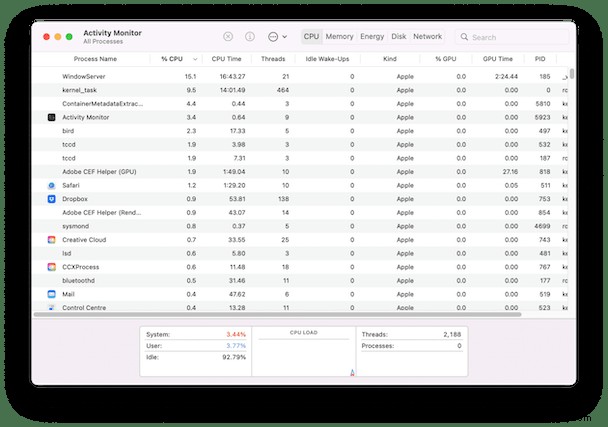Screen dimensions: 608x427
Task: Expand the chevron beside the ellipsis button
Action: (285, 37)
